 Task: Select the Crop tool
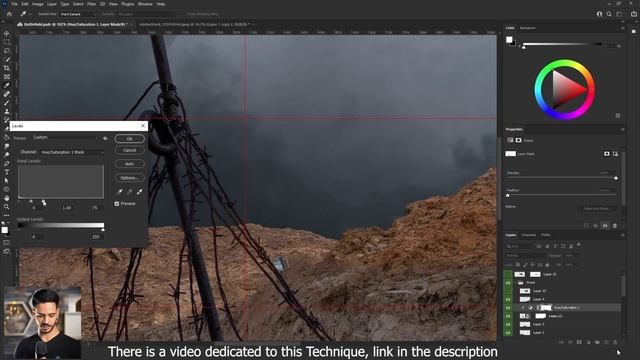tap(7, 68)
